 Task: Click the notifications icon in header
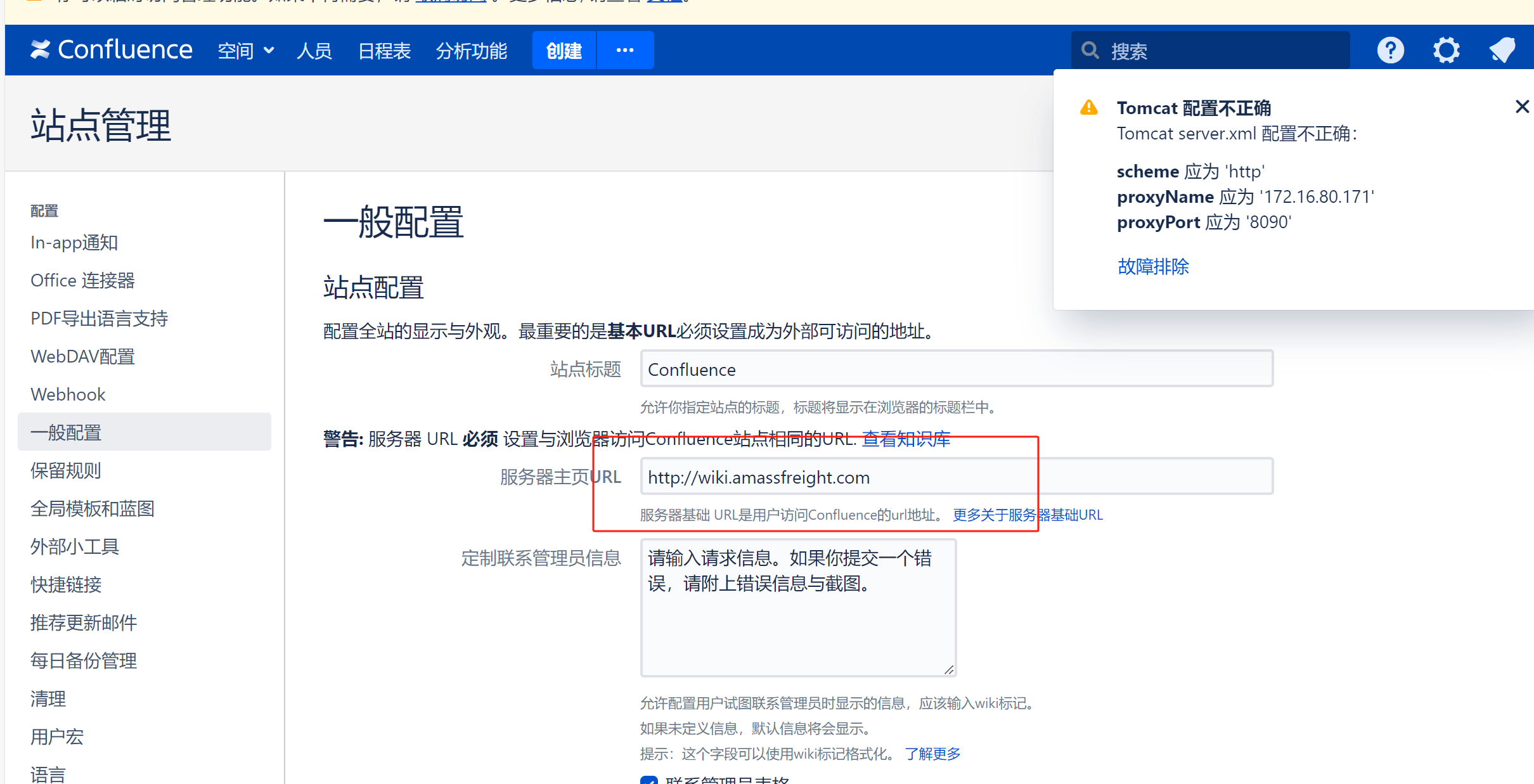tap(1502, 50)
